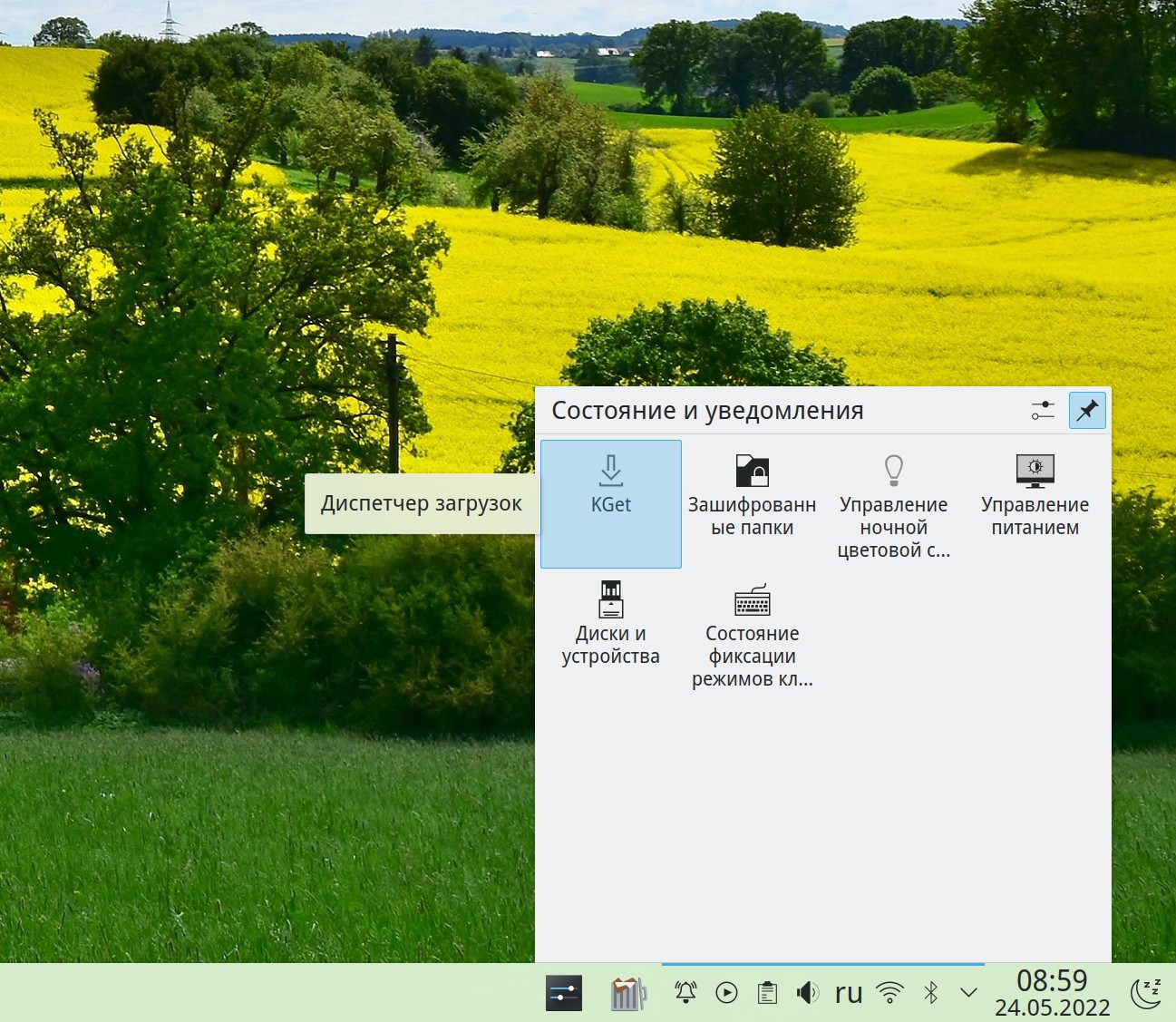Open the trash bin on the panel

pyautogui.click(x=628, y=994)
